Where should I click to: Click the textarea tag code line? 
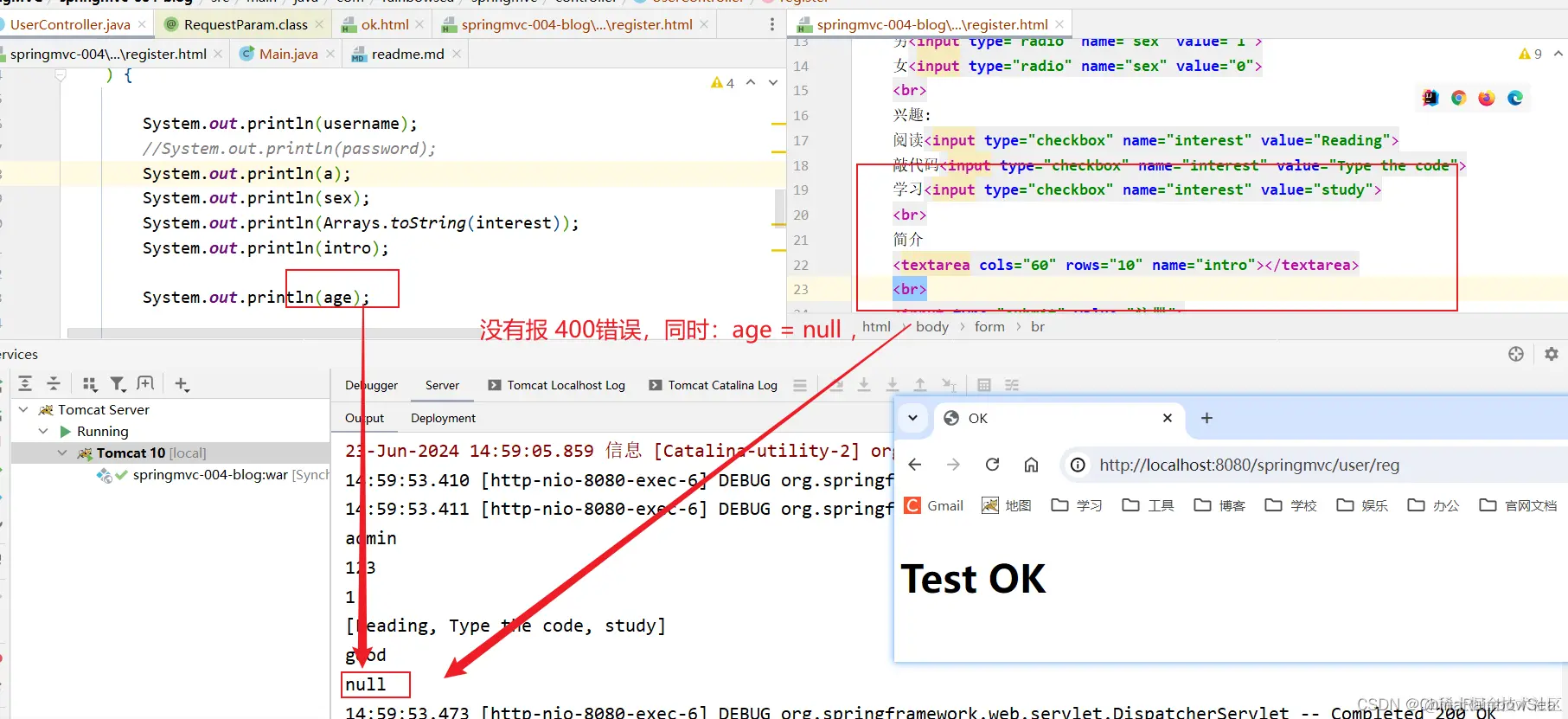click(x=1125, y=265)
